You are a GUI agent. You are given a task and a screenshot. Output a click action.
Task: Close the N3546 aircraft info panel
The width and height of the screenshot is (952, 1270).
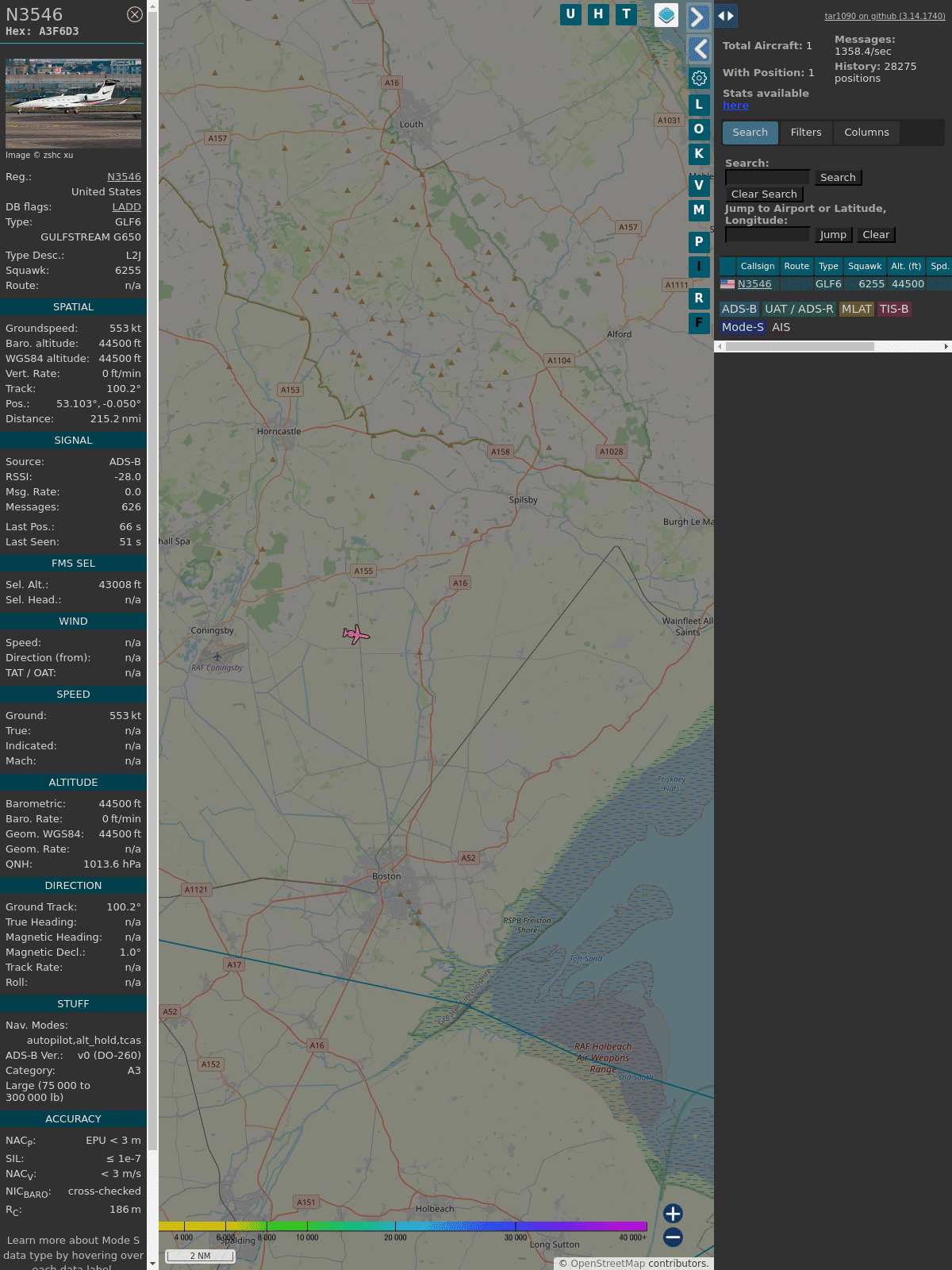(x=135, y=14)
